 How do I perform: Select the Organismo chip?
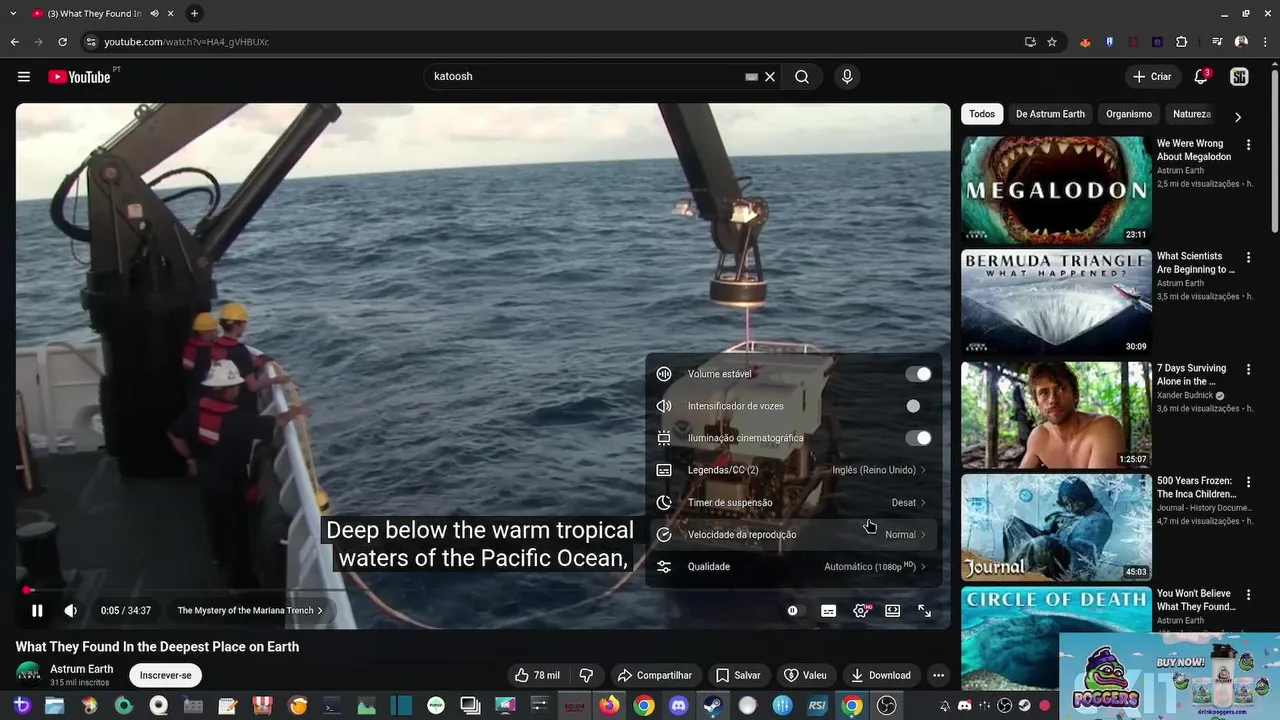click(x=1129, y=114)
